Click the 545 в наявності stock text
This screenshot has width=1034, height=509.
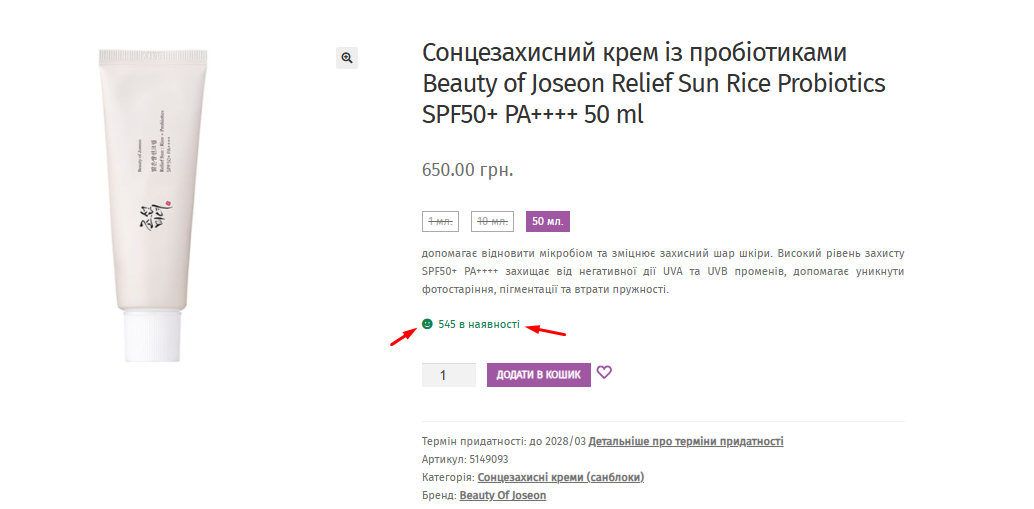[x=478, y=324]
